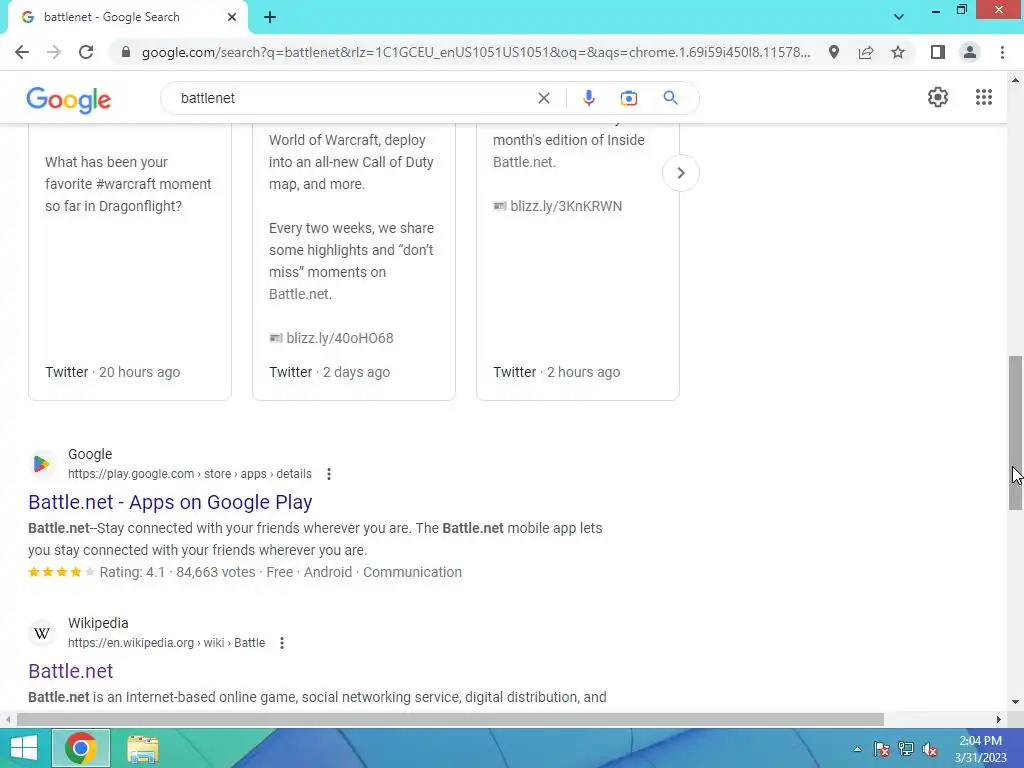Click the Google logo
Image resolution: width=1024 pixels, height=768 pixels.
[x=69, y=100]
